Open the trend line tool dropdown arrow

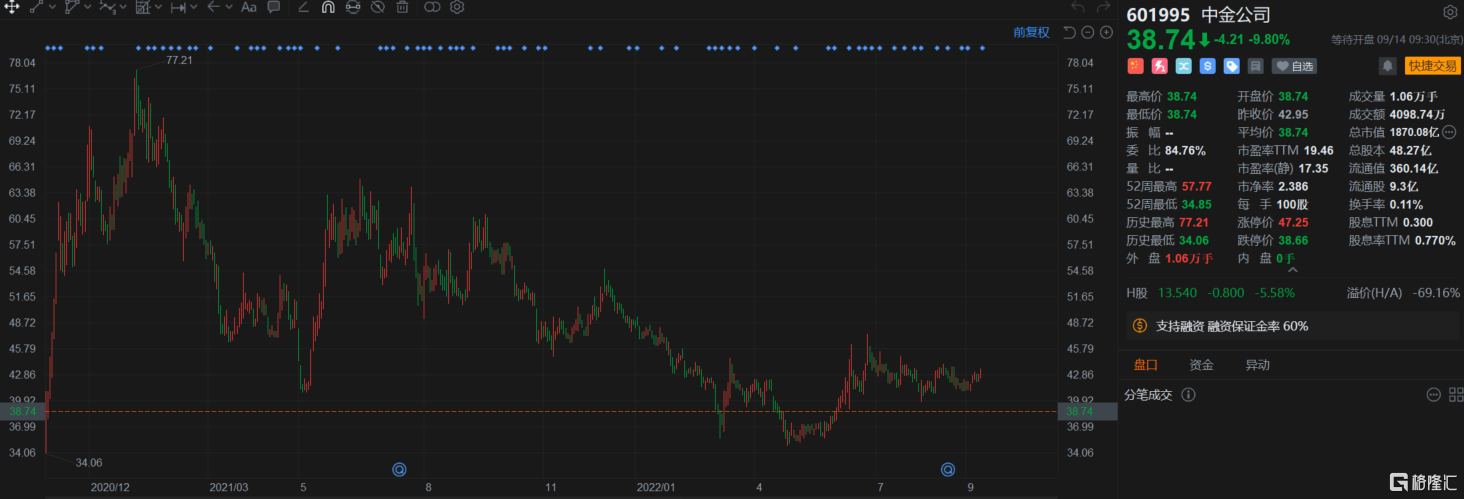51,7
